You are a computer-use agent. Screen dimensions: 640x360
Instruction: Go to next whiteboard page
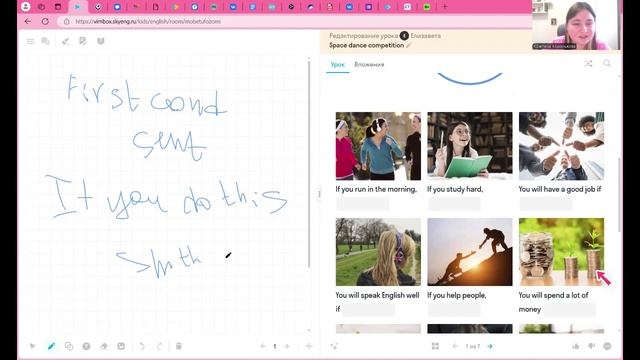pos(287,346)
